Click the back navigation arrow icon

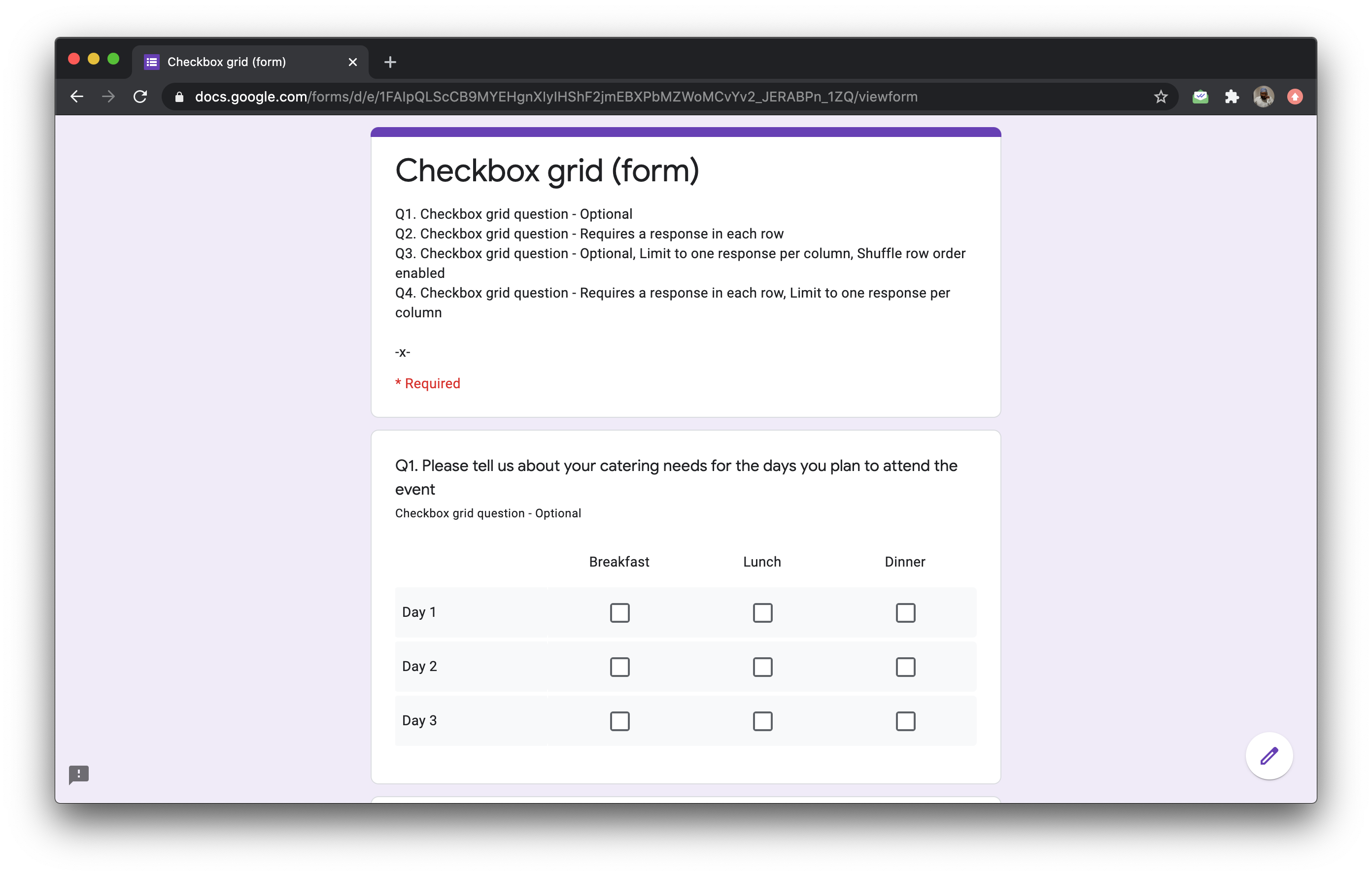pos(77,97)
